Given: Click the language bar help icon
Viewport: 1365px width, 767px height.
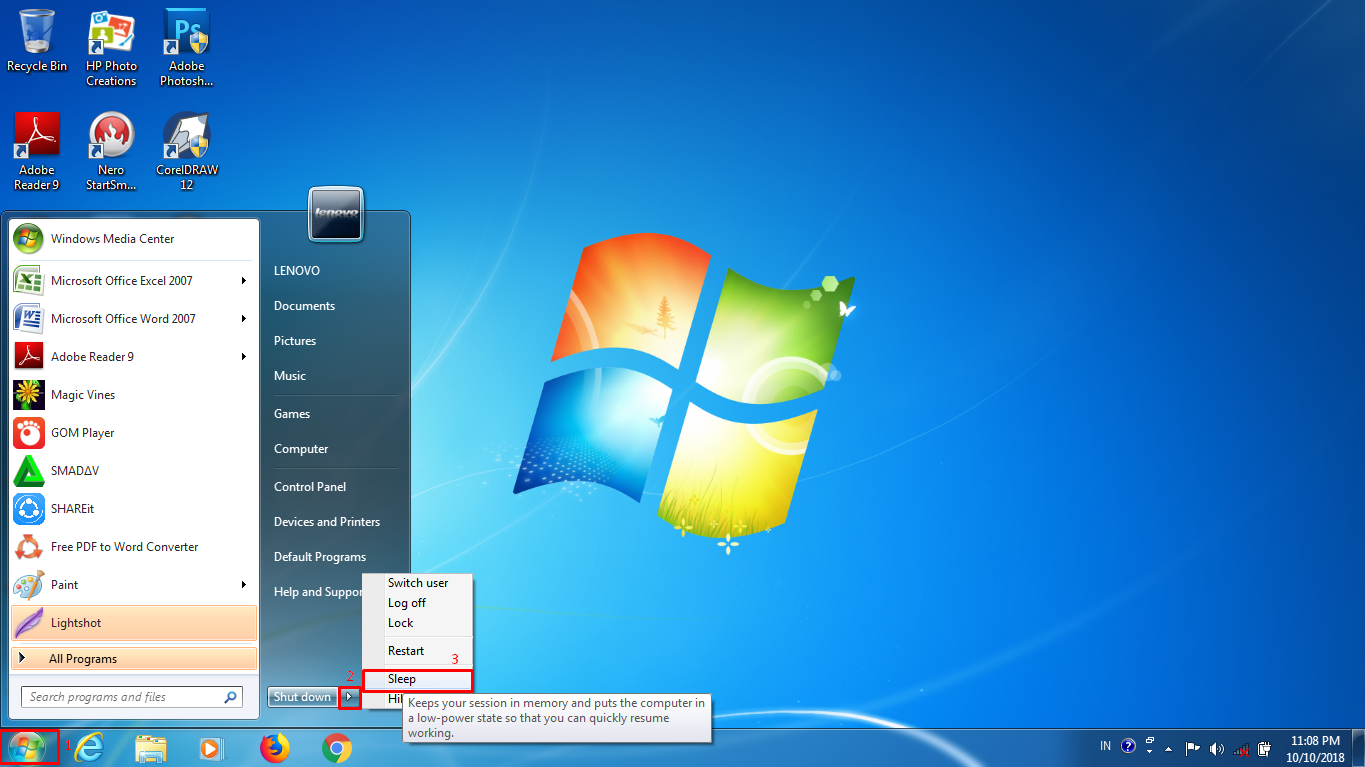Looking at the screenshot, I should click(x=1128, y=746).
